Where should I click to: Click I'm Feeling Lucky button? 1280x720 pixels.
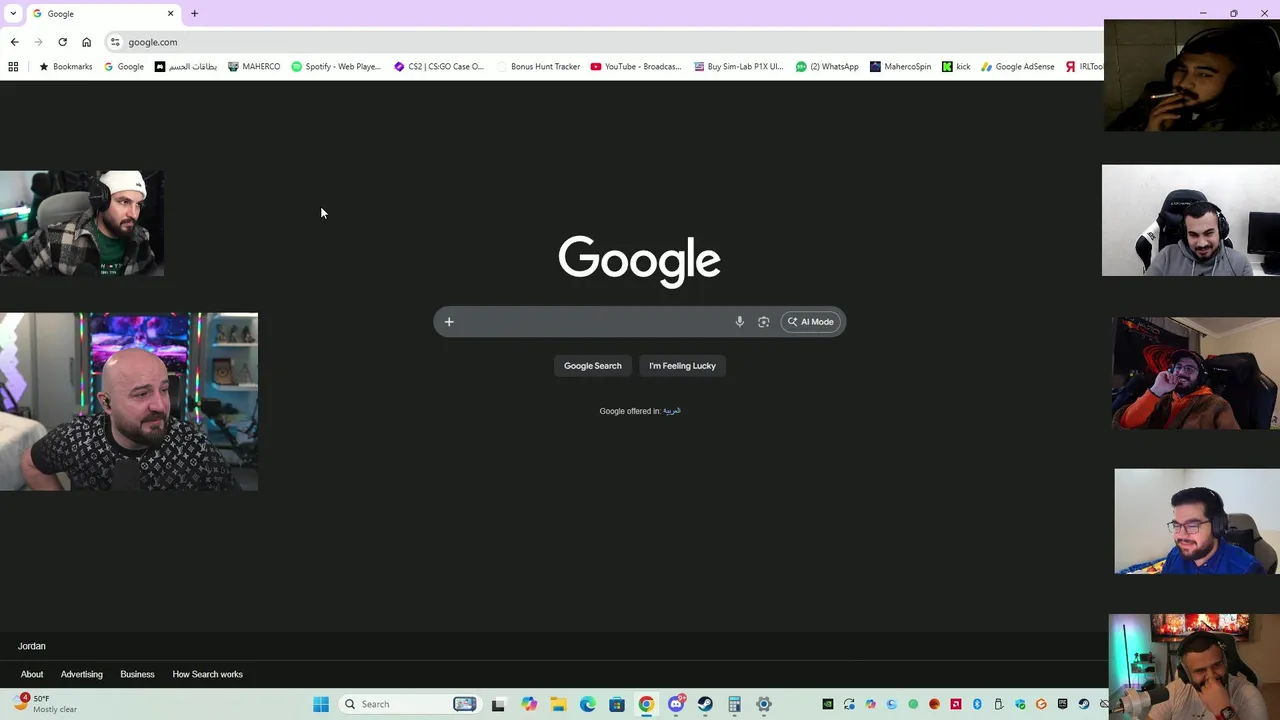tap(683, 366)
